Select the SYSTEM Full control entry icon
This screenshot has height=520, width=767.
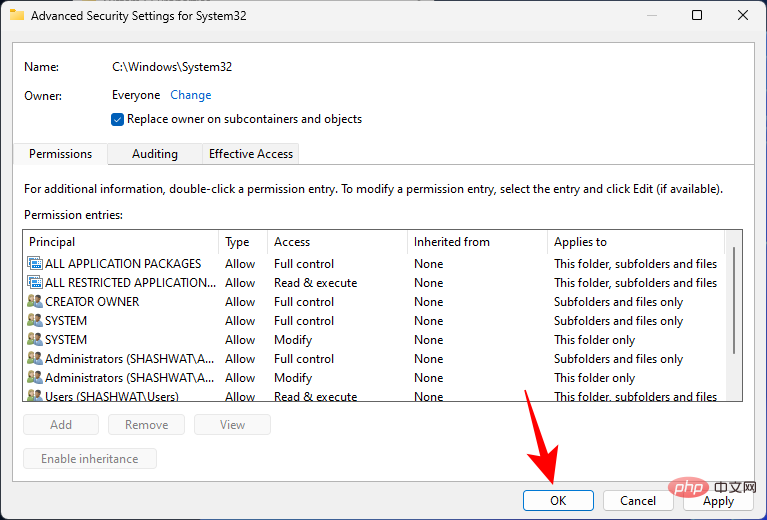[35, 321]
